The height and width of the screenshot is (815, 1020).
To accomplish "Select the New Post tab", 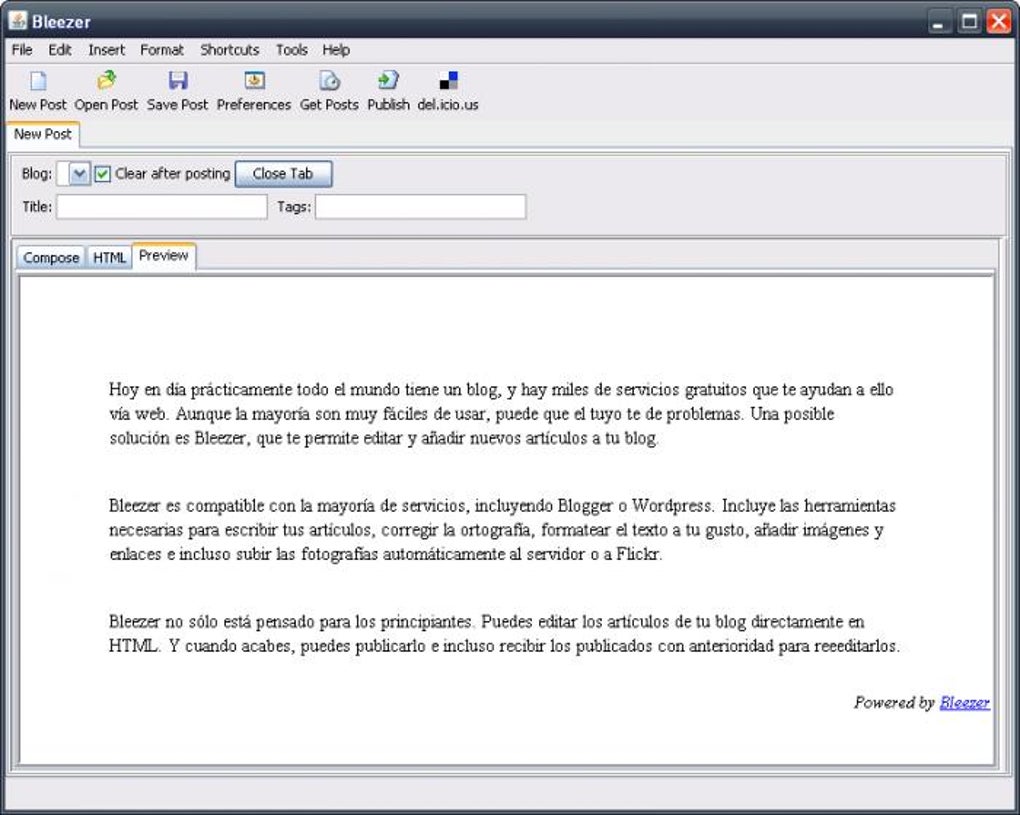I will (x=42, y=133).
